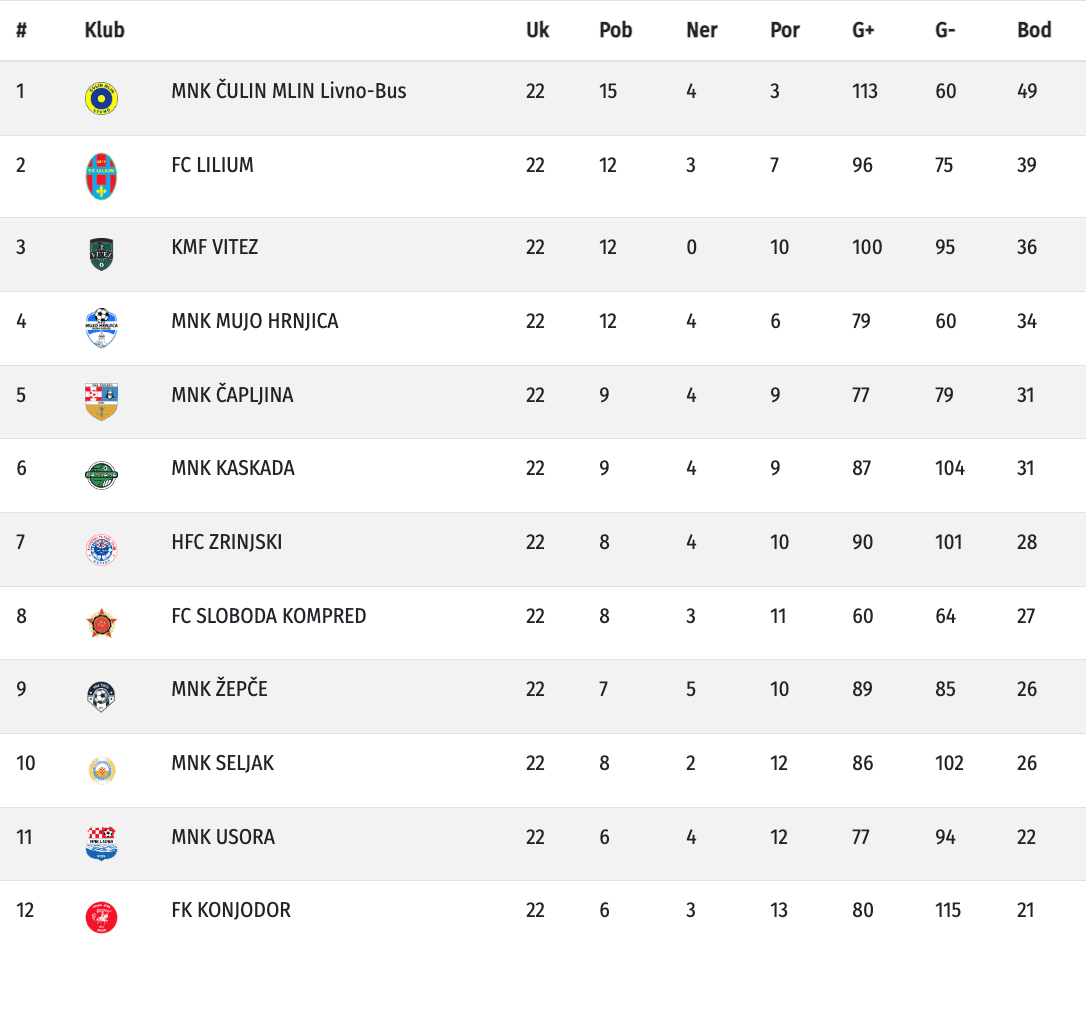Select the KMF VITEZ team name
The height and width of the screenshot is (1014, 1086).
tap(214, 247)
